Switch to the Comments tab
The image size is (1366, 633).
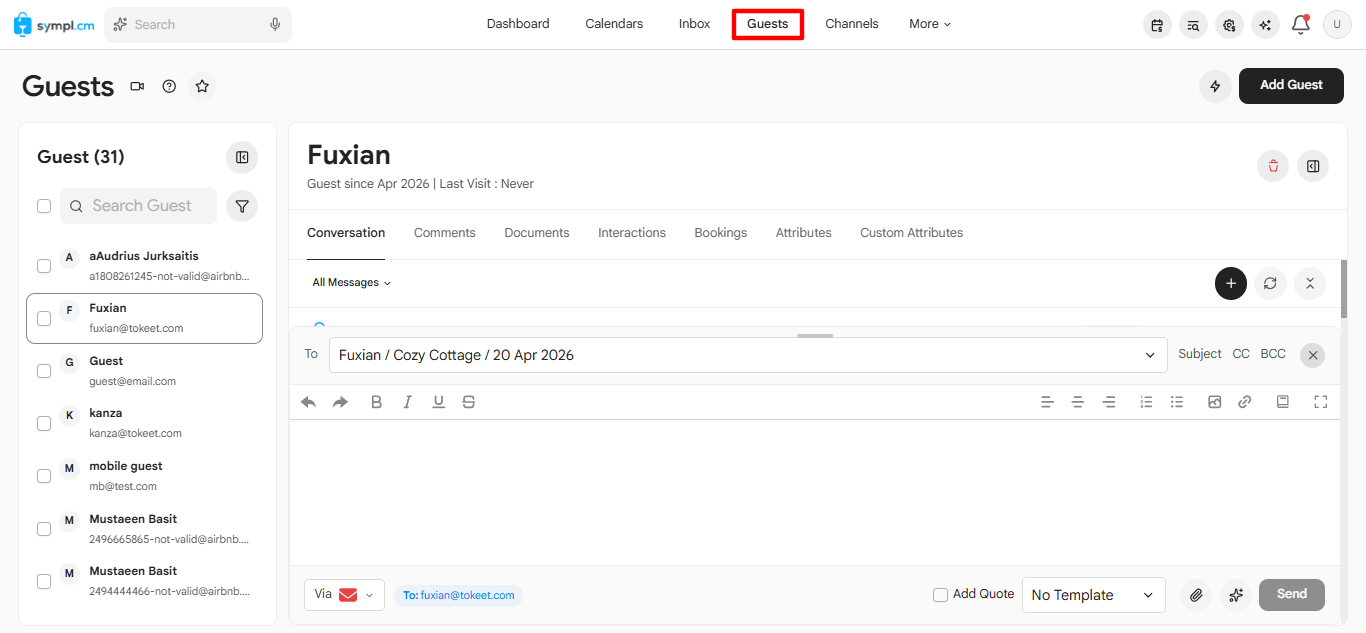coord(445,233)
